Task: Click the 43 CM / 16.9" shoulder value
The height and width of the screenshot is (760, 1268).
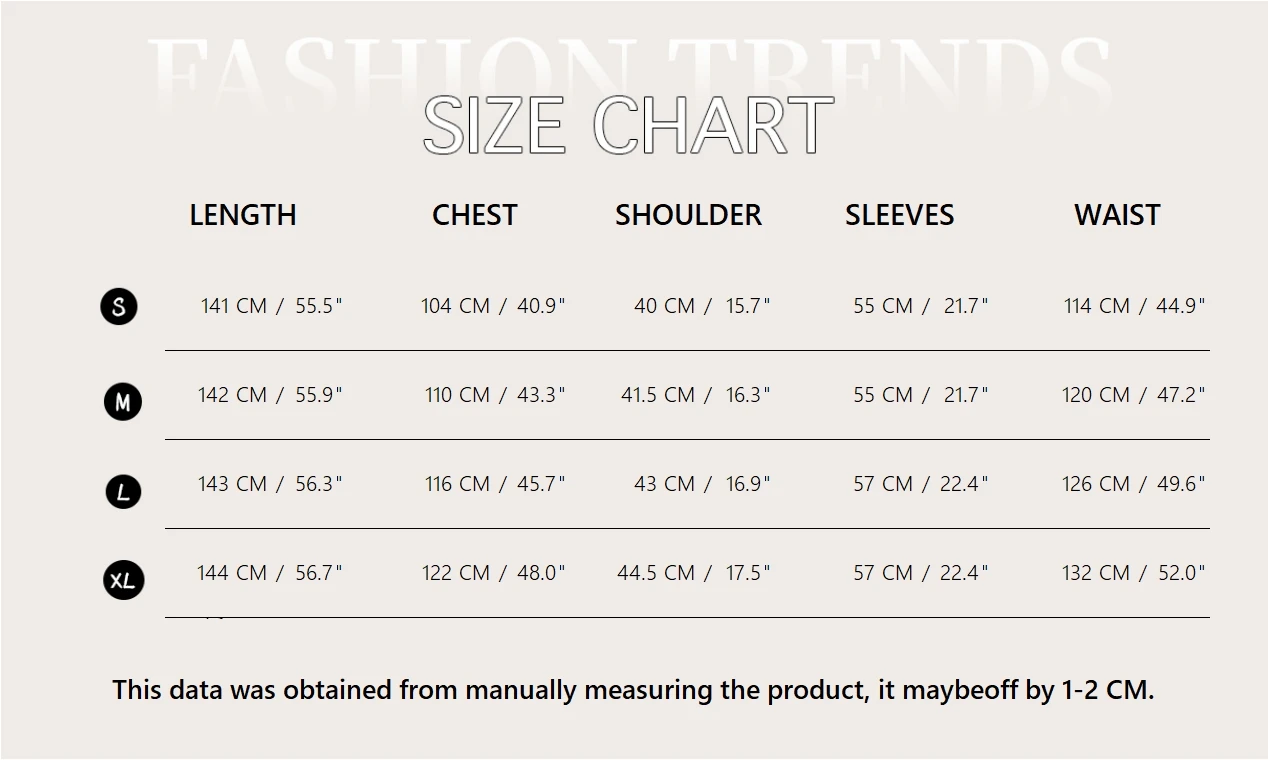Action: coord(702,484)
